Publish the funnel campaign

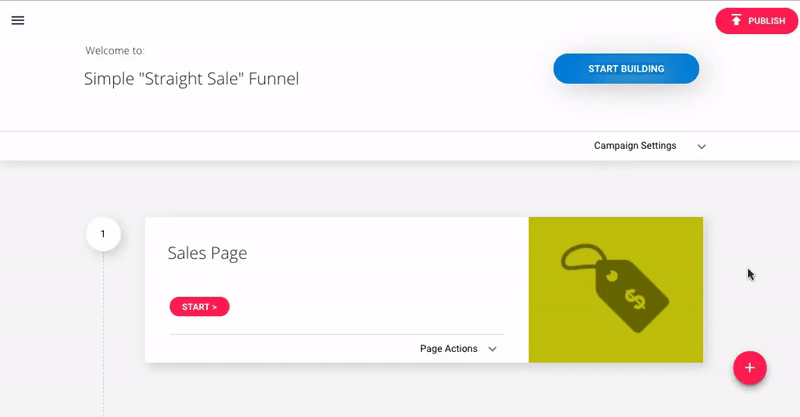[x=757, y=21]
